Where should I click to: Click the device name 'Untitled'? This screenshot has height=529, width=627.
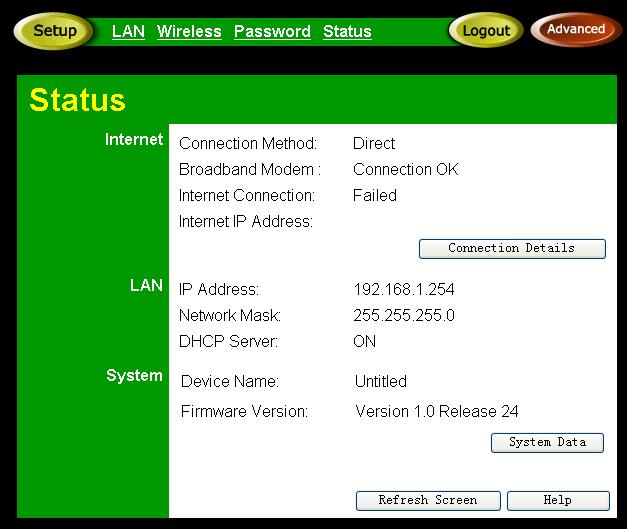pyautogui.click(x=381, y=381)
